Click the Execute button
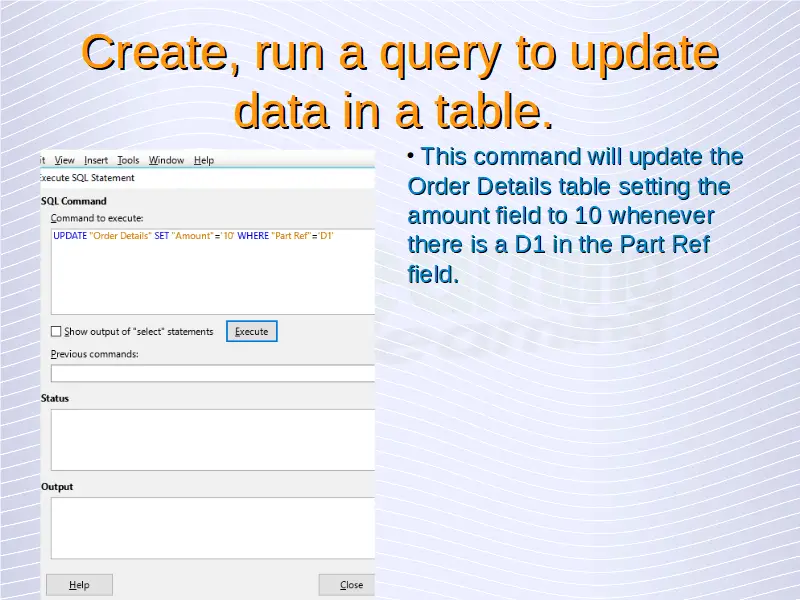The image size is (800, 600). click(x=252, y=331)
